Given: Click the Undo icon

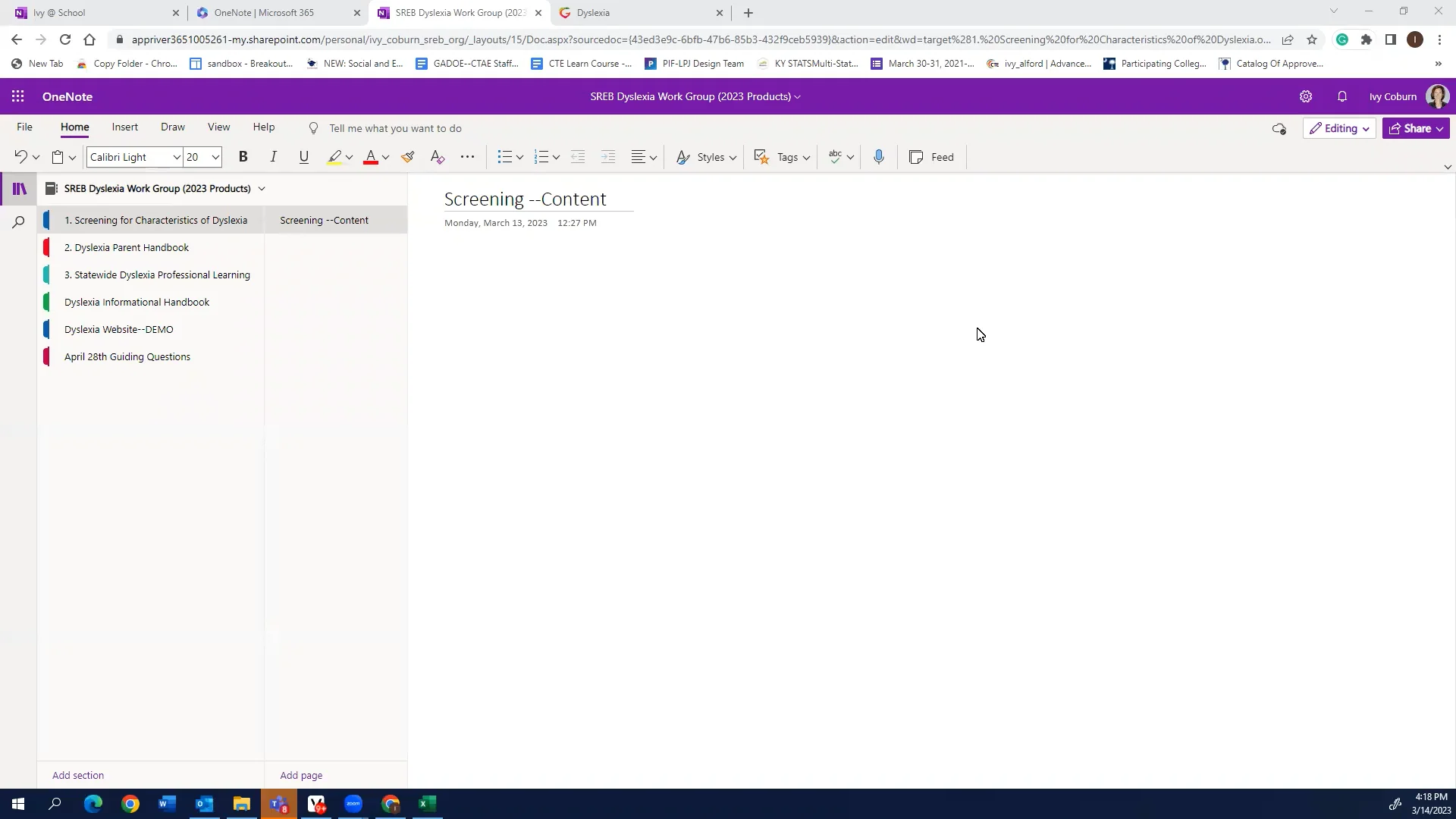Looking at the screenshot, I should (x=20, y=157).
